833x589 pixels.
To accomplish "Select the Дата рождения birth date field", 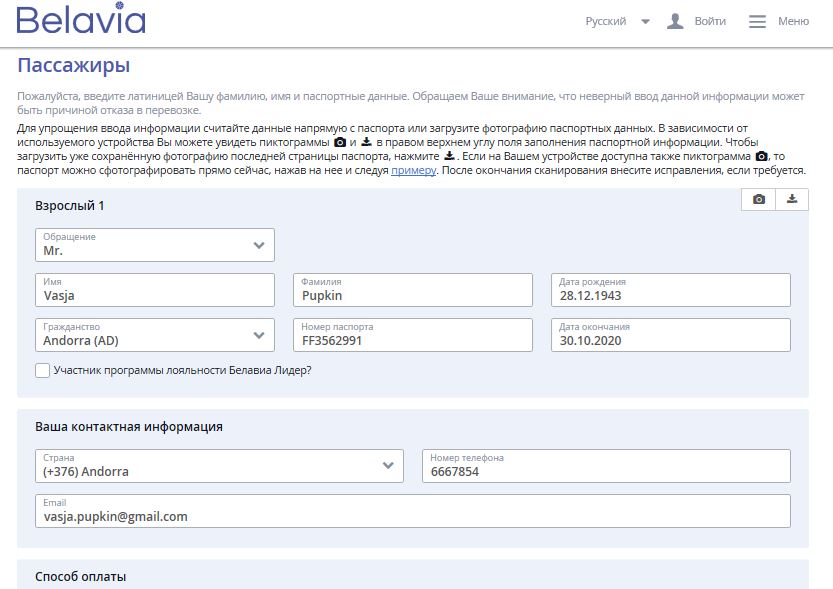I will pos(670,291).
